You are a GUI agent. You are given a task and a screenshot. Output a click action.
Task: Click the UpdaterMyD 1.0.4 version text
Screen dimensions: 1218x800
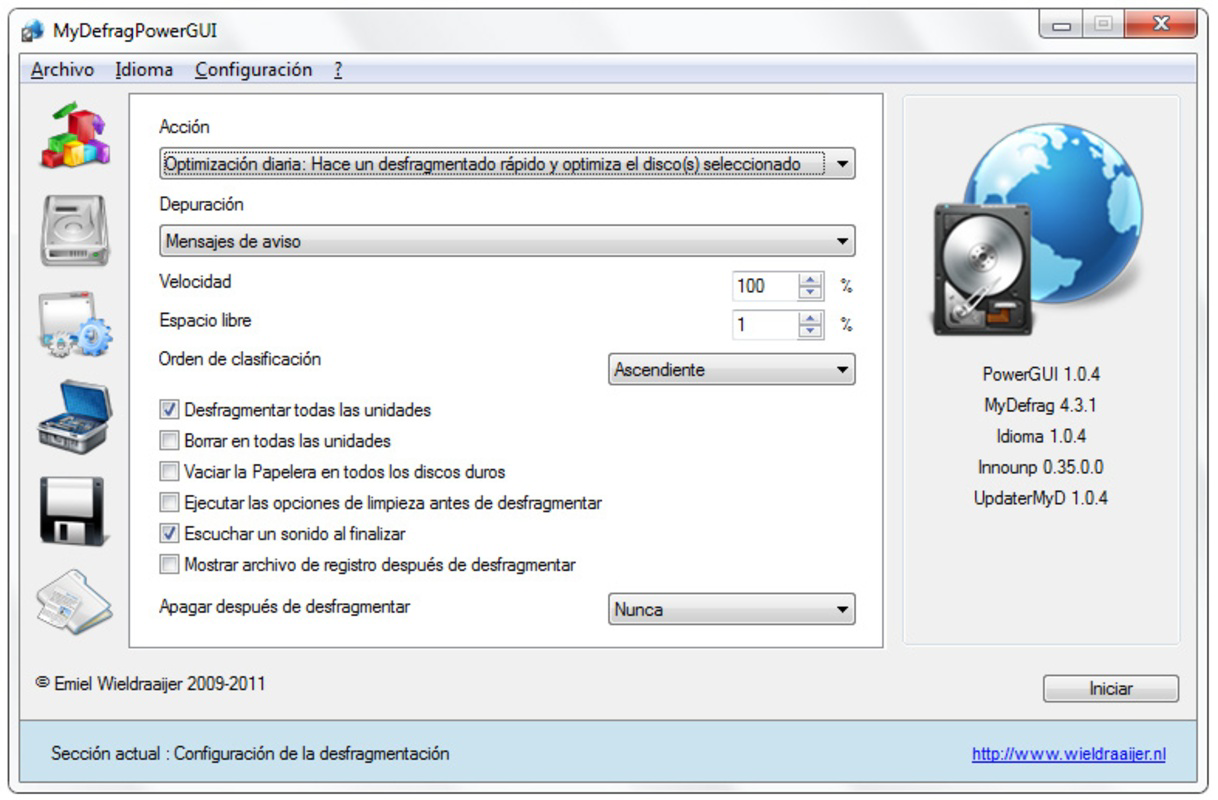coord(1041,498)
